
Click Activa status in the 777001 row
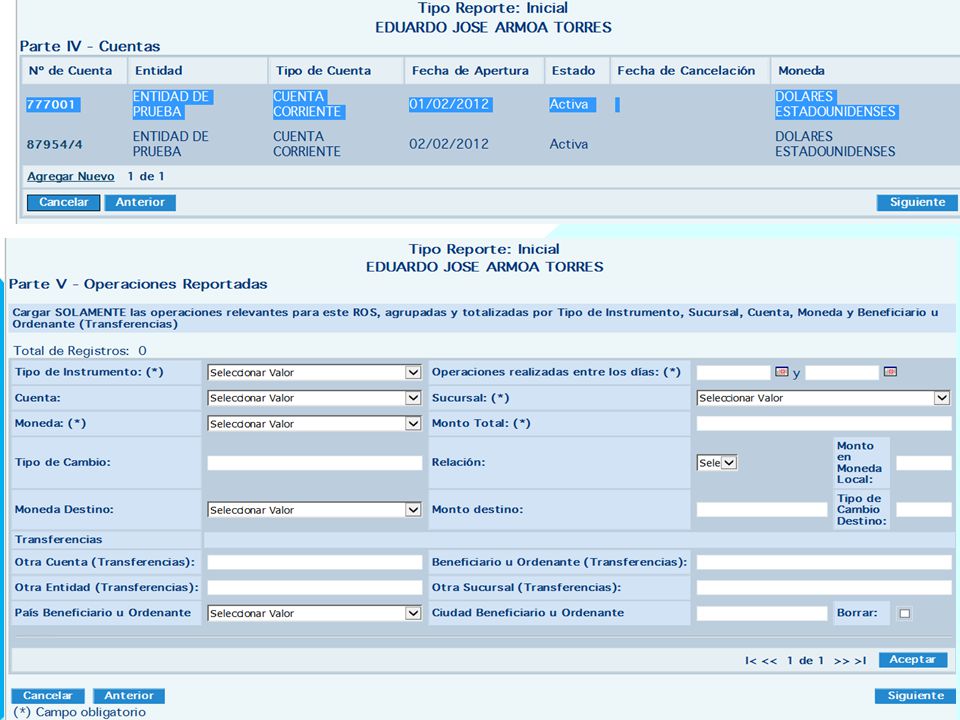pyautogui.click(x=569, y=105)
